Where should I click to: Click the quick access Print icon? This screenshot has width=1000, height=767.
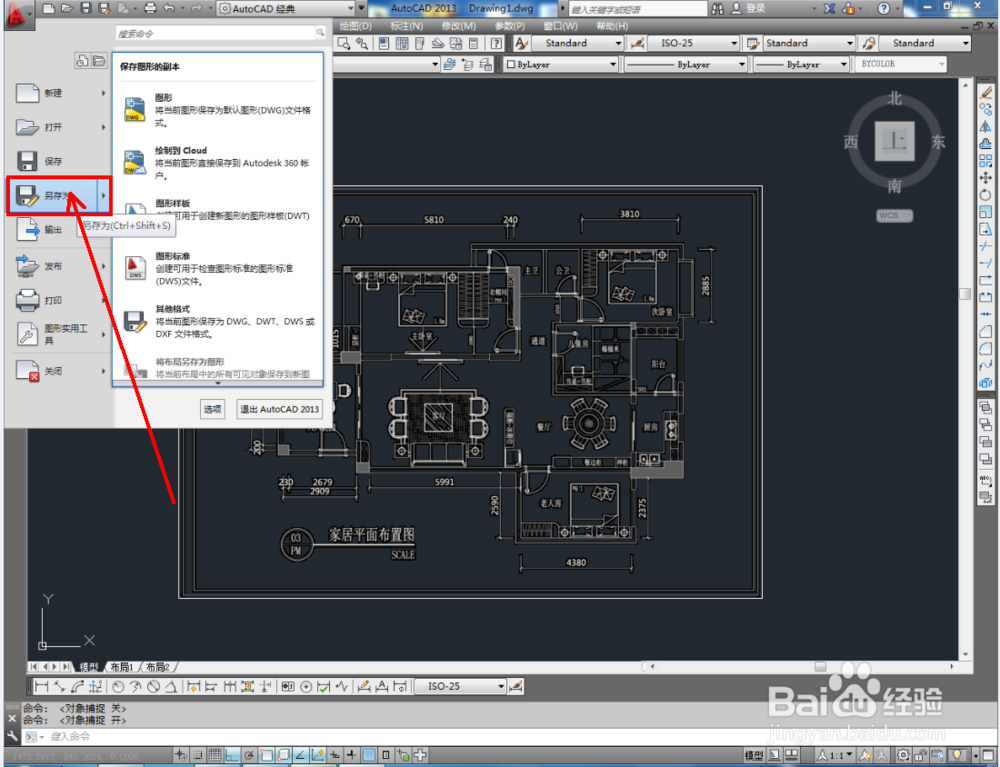pos(150,8)
